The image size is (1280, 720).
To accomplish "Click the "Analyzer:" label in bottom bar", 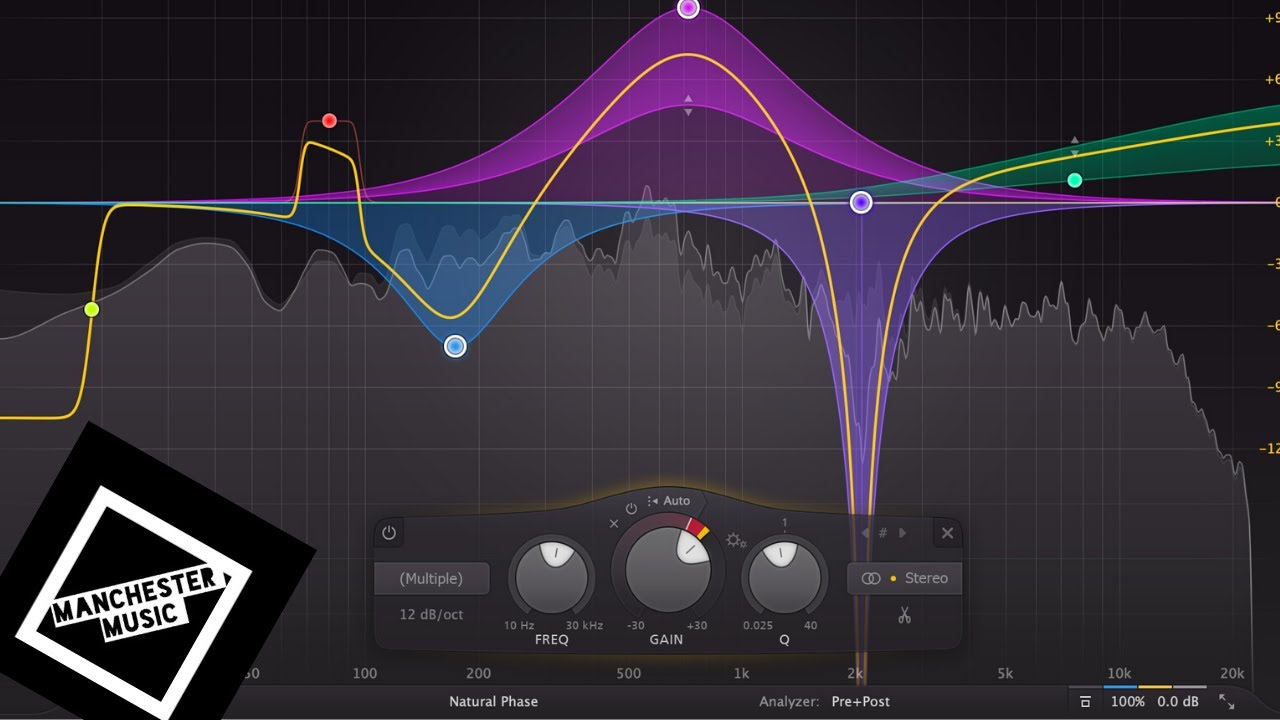I will click(790, 702).
